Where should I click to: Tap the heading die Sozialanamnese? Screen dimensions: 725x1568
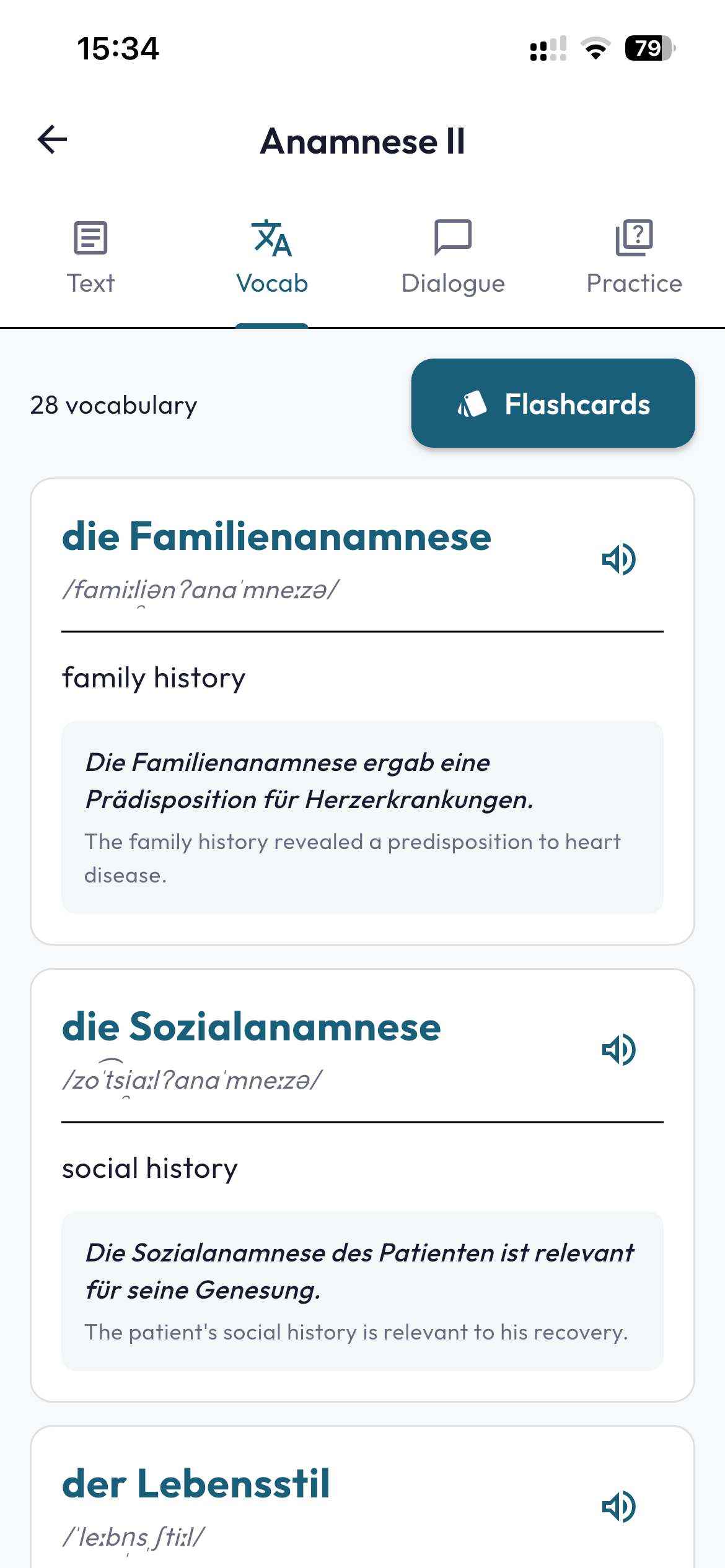click(250, 1026)
